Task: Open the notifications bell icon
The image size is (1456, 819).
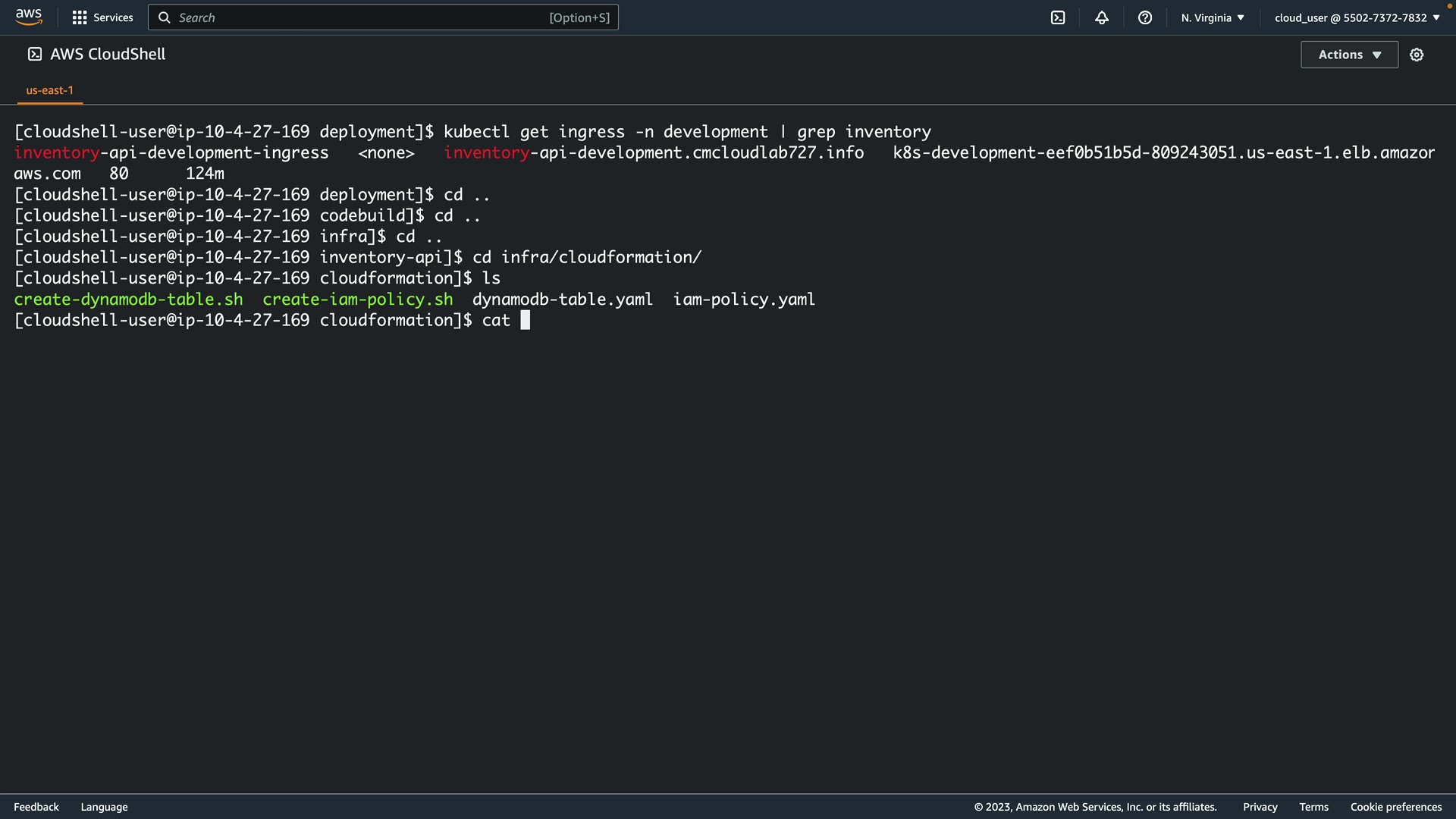Action: pos(1102,17)
